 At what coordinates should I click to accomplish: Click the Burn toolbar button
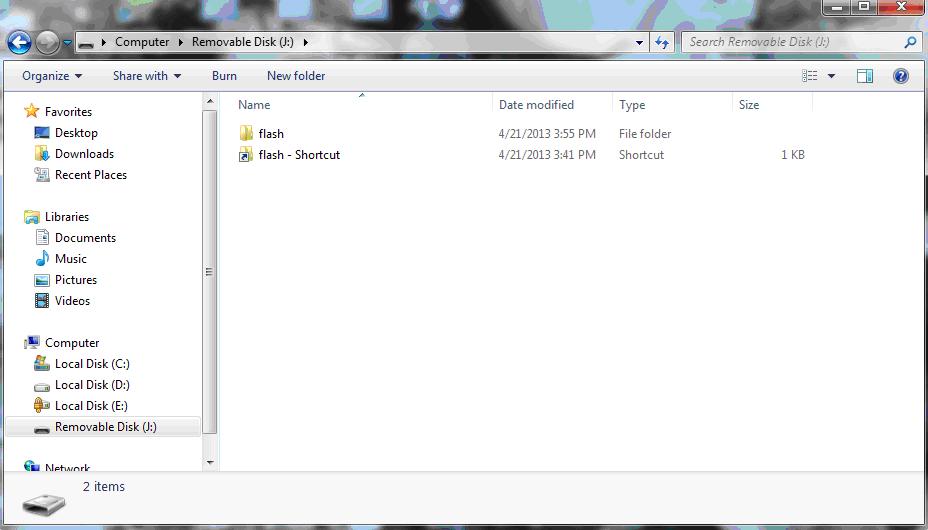(224, 76)
